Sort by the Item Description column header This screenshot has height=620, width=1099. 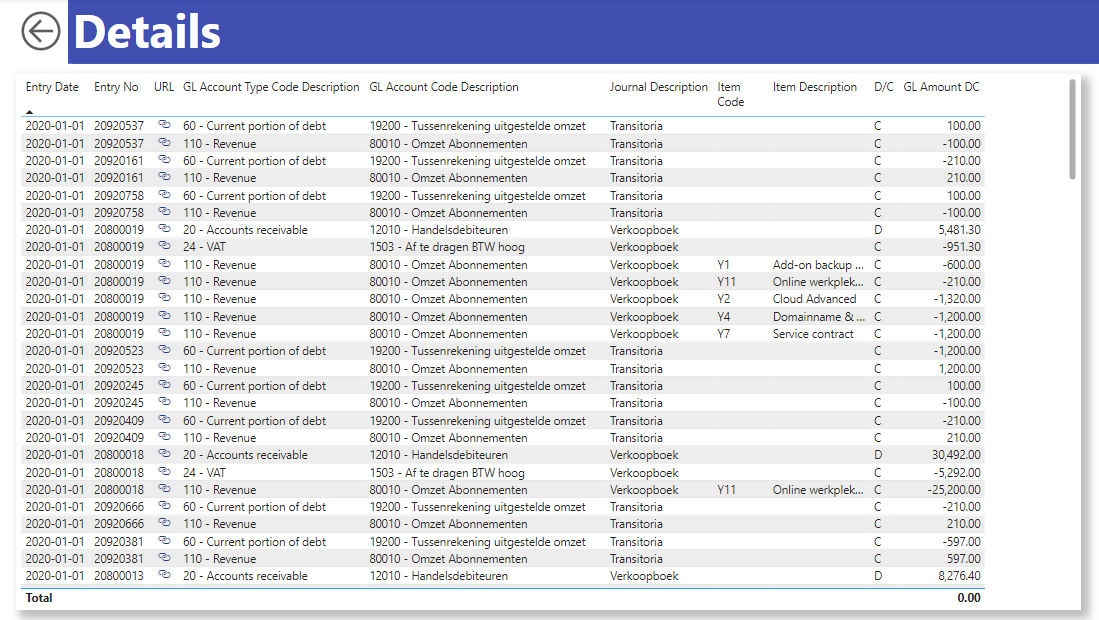(x=814, y=87)
